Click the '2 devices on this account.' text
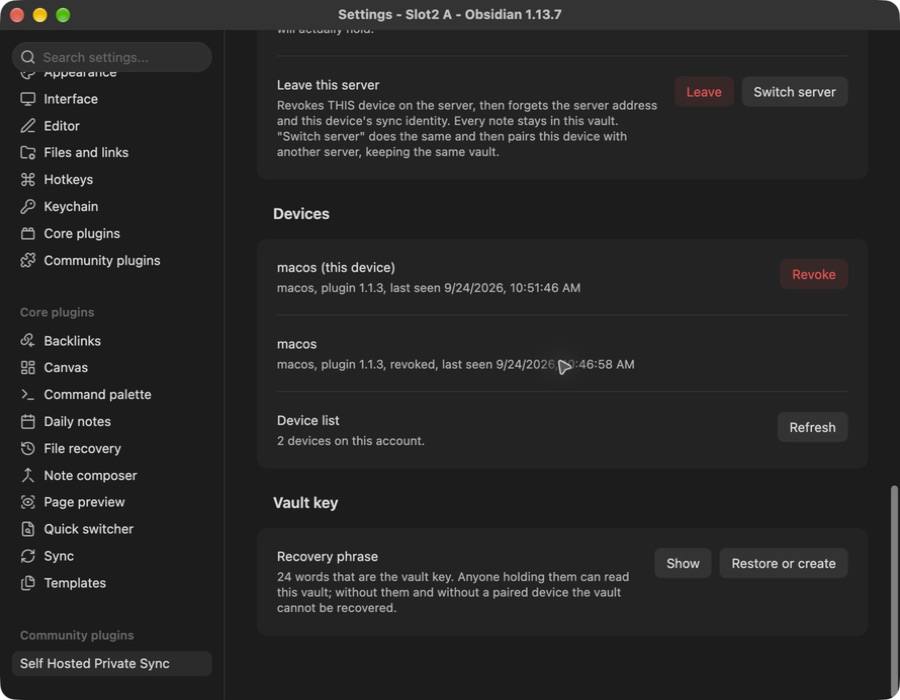This screenshot has height=700, width=900. click(x=351, y=441)
